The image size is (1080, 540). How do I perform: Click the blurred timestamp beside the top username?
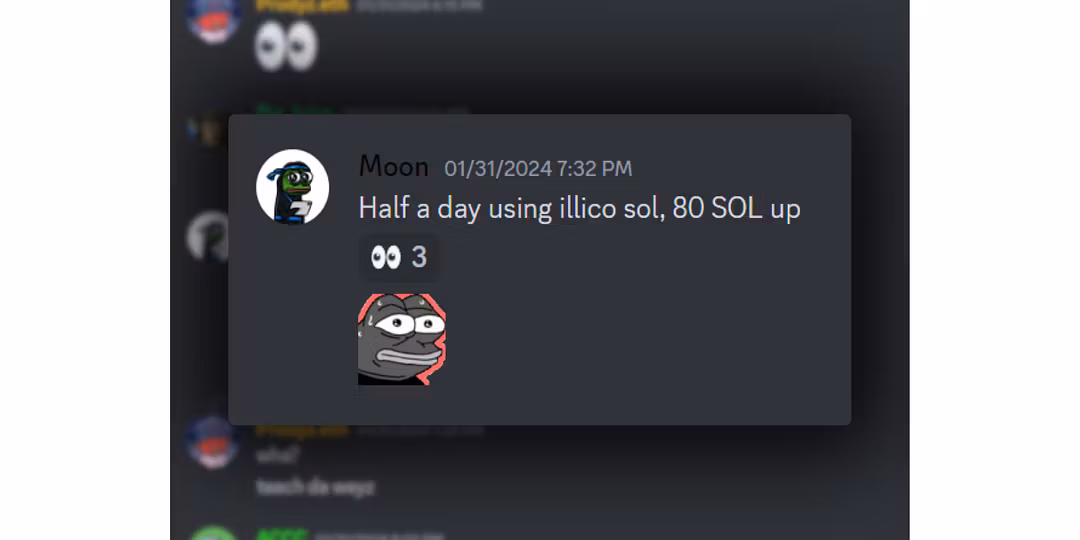(419, 6)
